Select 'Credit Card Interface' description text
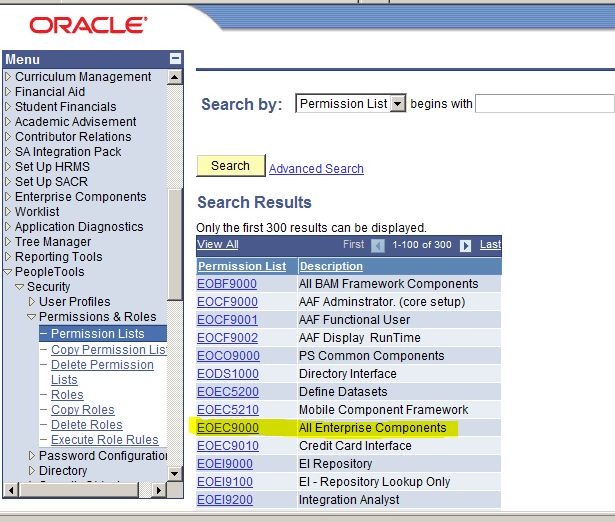The image size is (615, 522). click(355, 446)
